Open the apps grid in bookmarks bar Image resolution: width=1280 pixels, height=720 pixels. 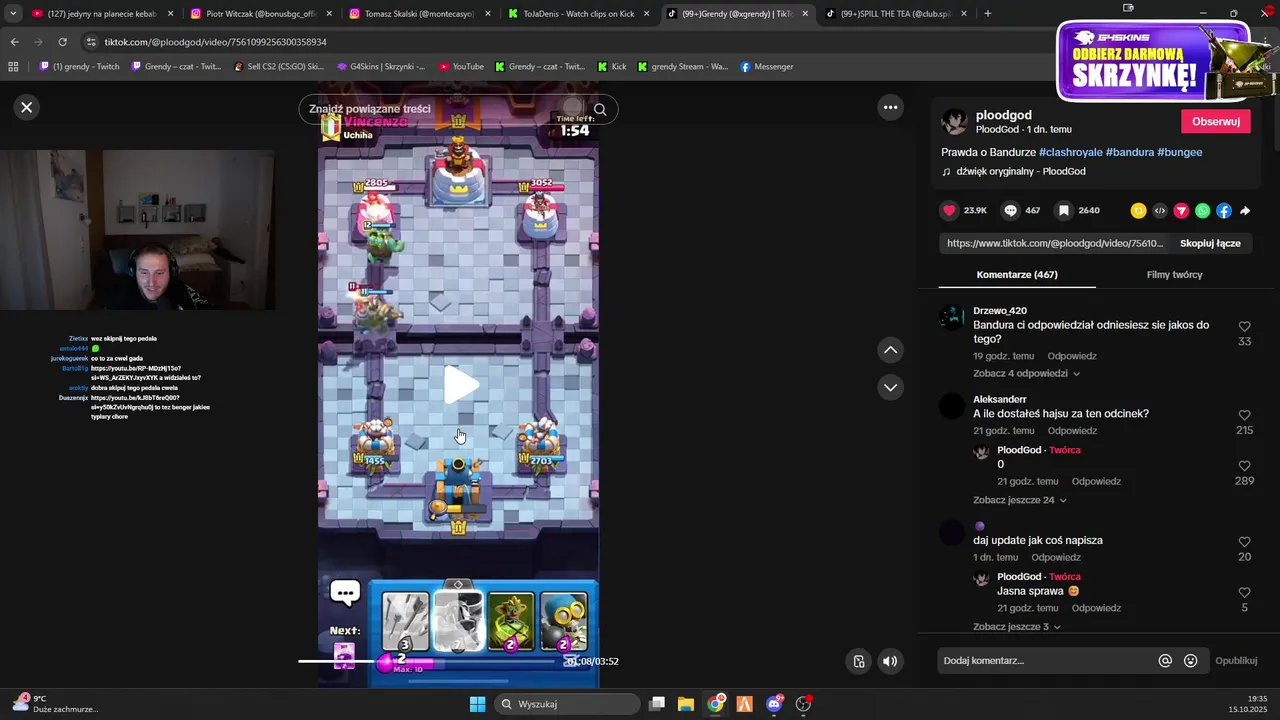tap(13, 67)
